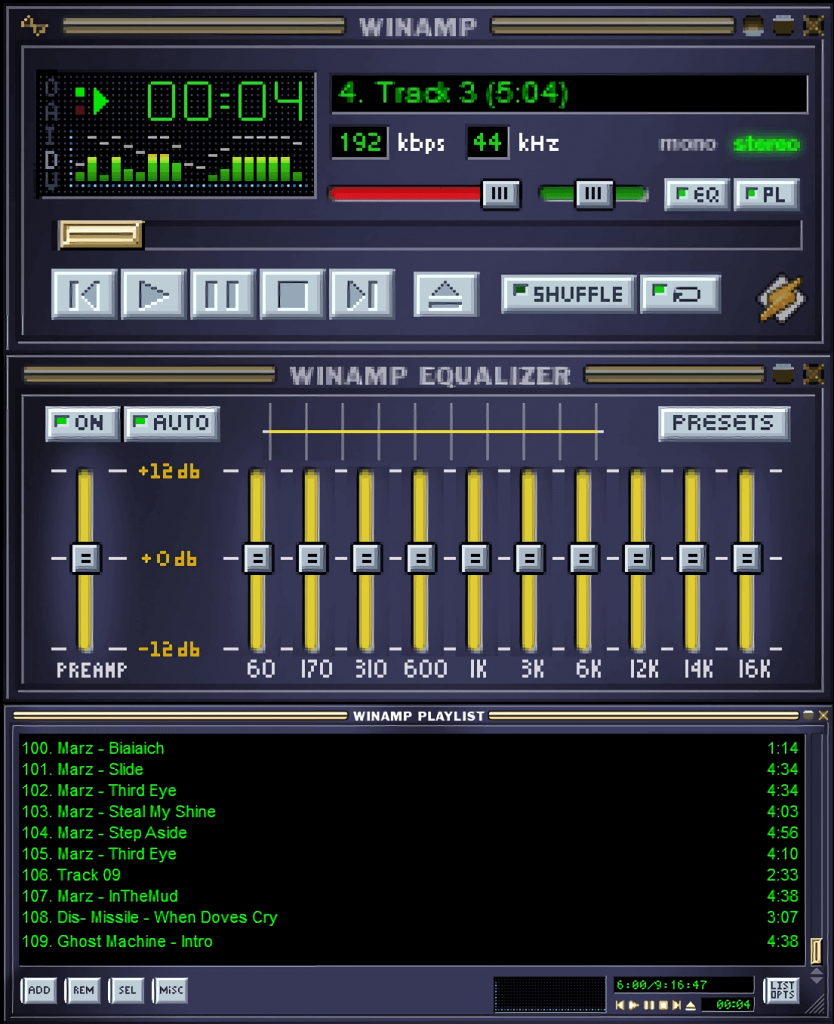Click the playlist mini stop icon
This screenshot has height=1024, width=834.
tap(663, 1005)
